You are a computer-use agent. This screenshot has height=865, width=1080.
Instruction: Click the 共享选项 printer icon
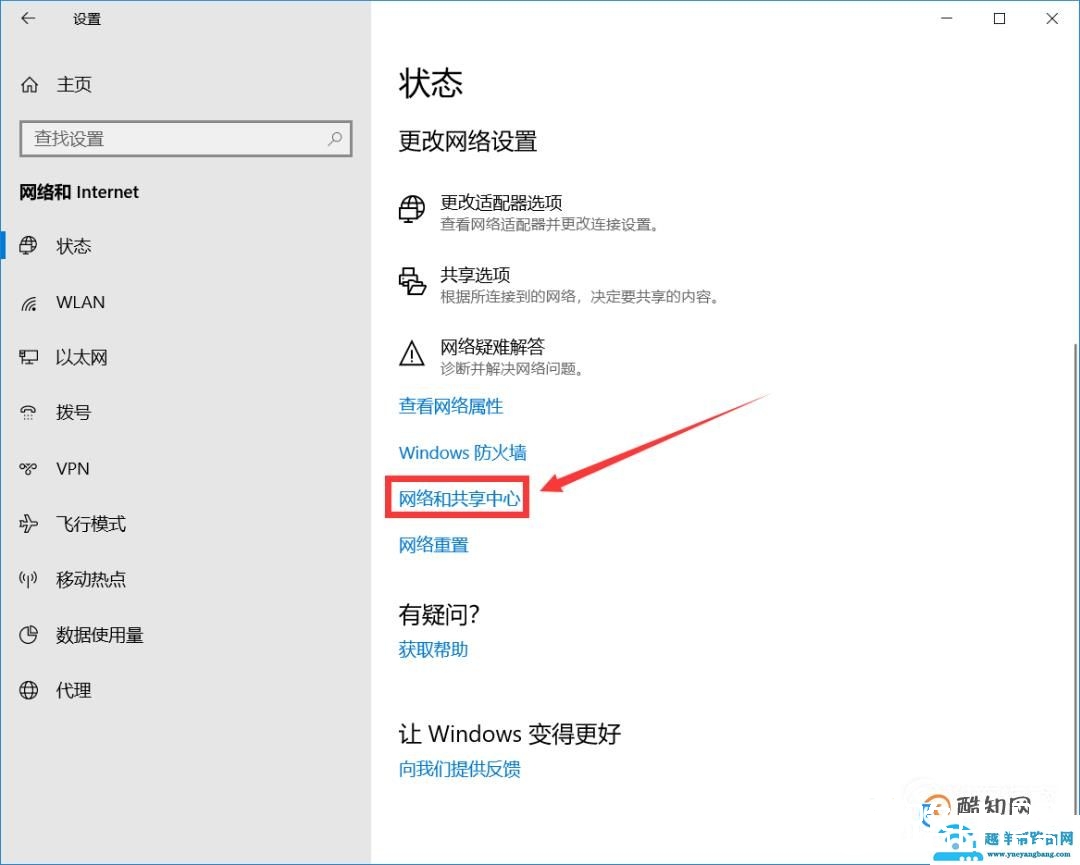(412, 281)
